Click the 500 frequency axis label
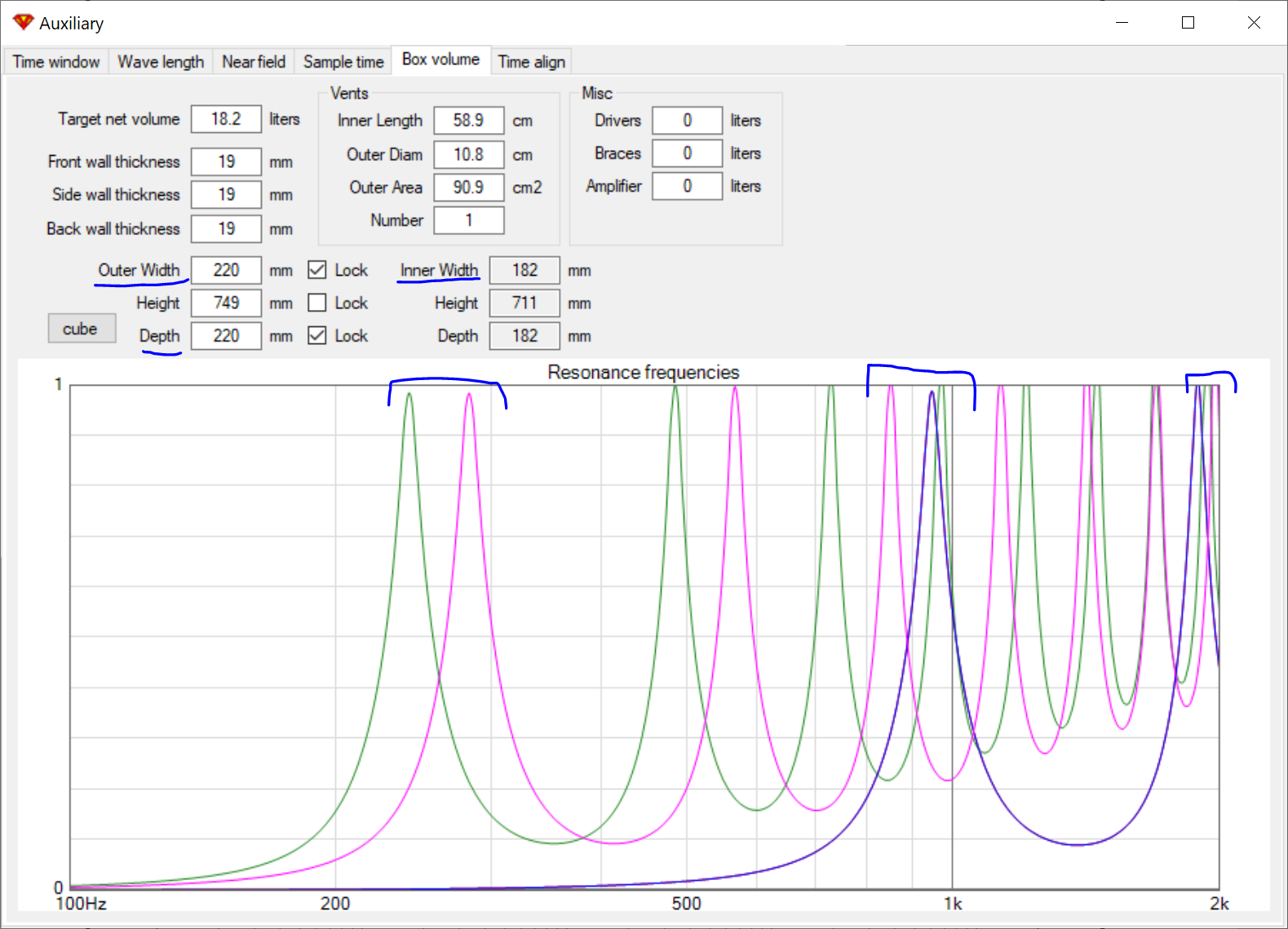Image resolution: width=1288 pixels, height=929 pixels. point(686,904)
